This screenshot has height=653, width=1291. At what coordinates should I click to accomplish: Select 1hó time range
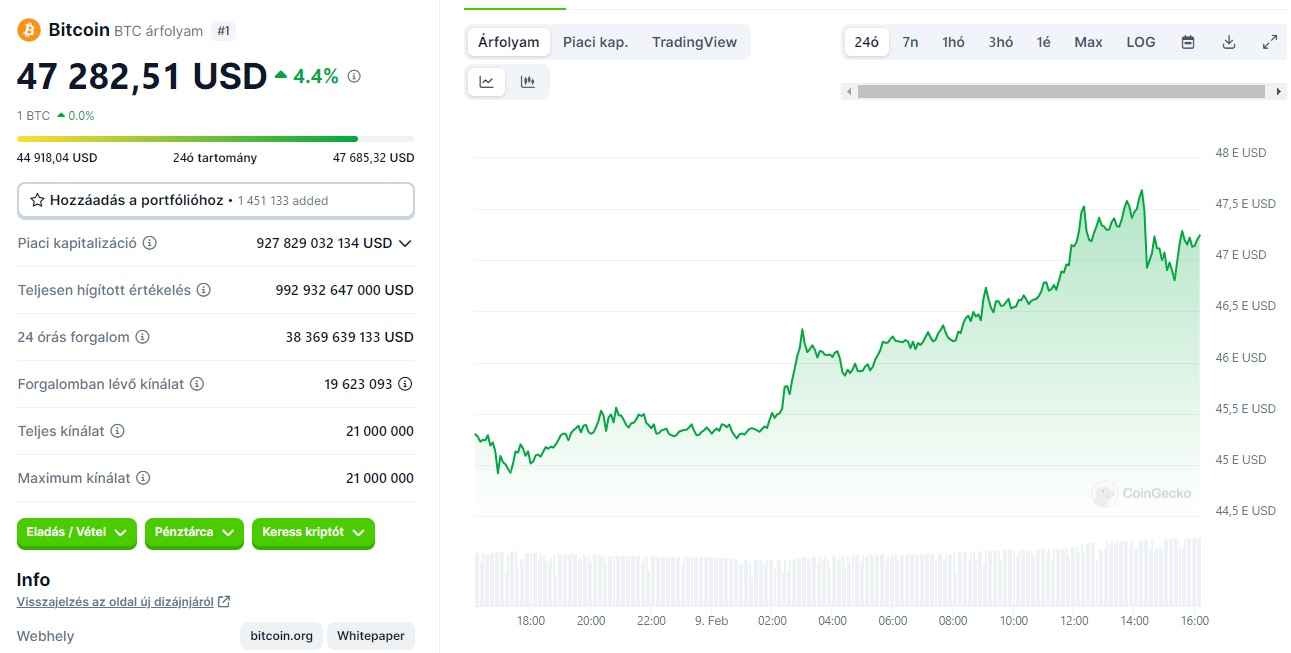click(953, 42)
